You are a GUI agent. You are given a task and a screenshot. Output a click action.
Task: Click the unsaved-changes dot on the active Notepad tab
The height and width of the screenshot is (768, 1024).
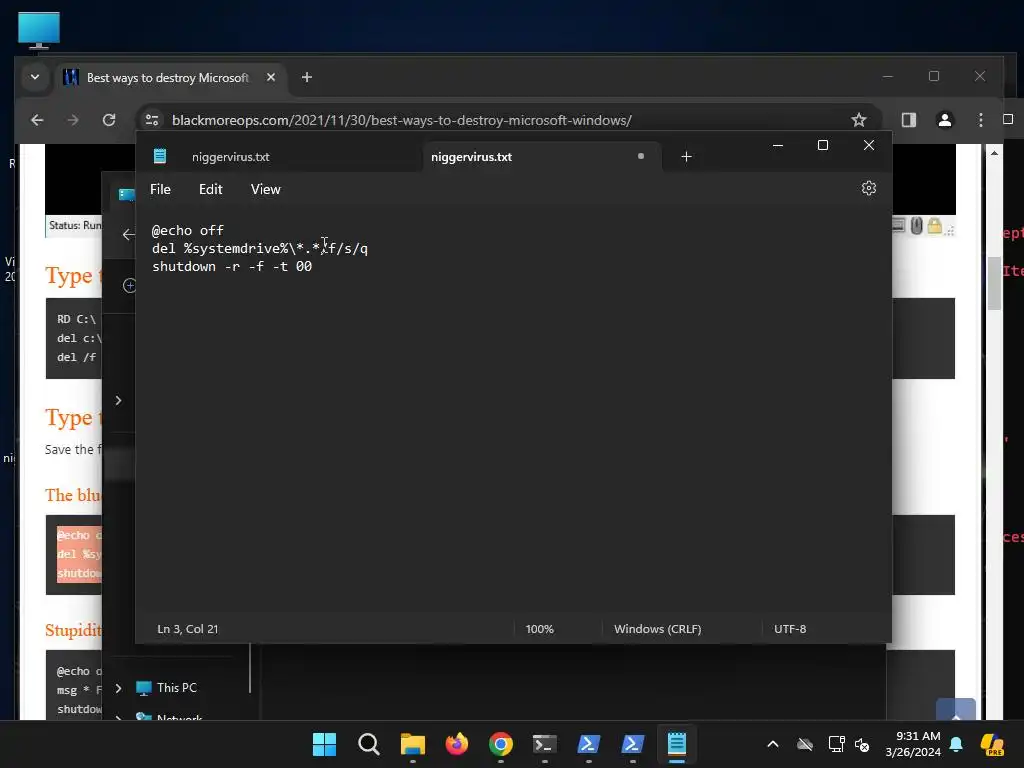641,156
